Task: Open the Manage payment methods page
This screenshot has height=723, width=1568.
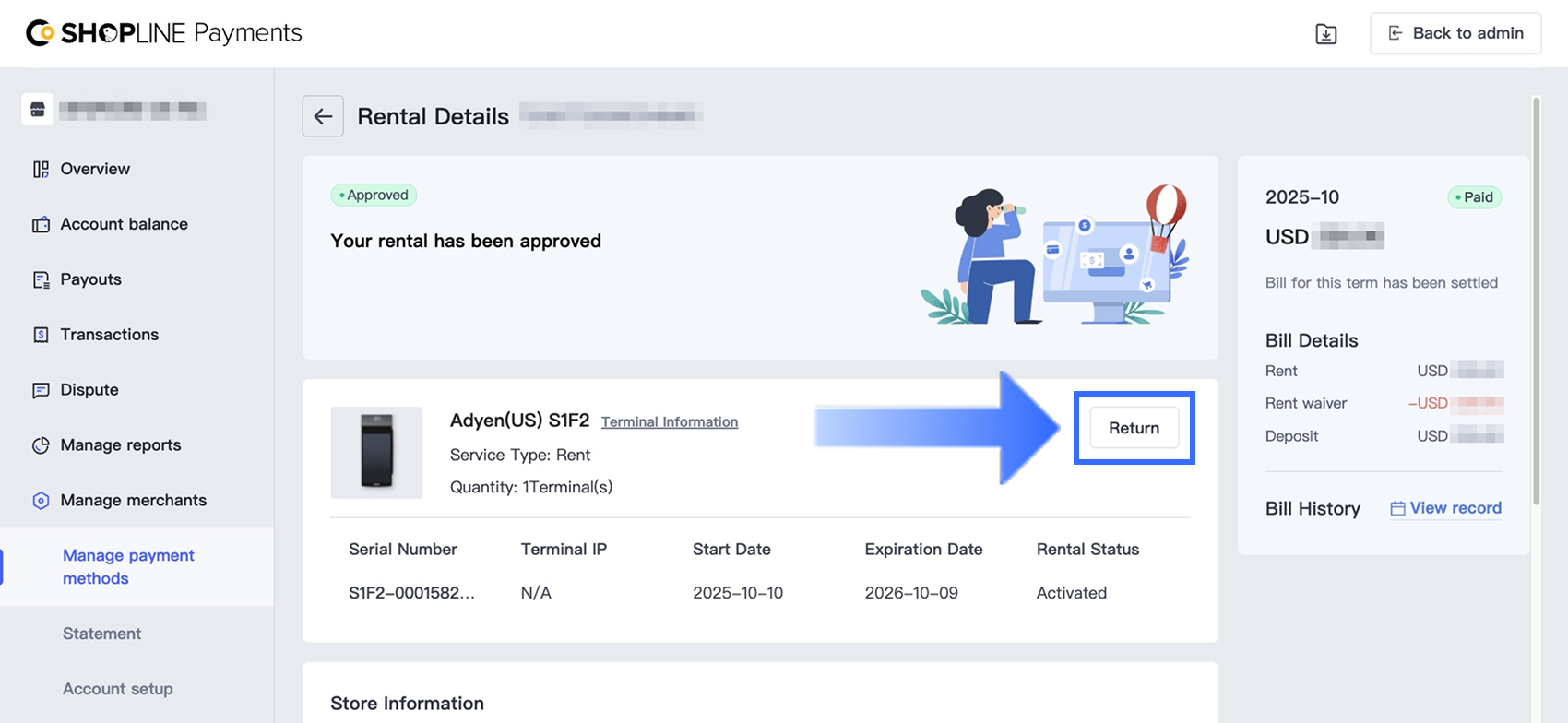Action: [x=128, y=566]
